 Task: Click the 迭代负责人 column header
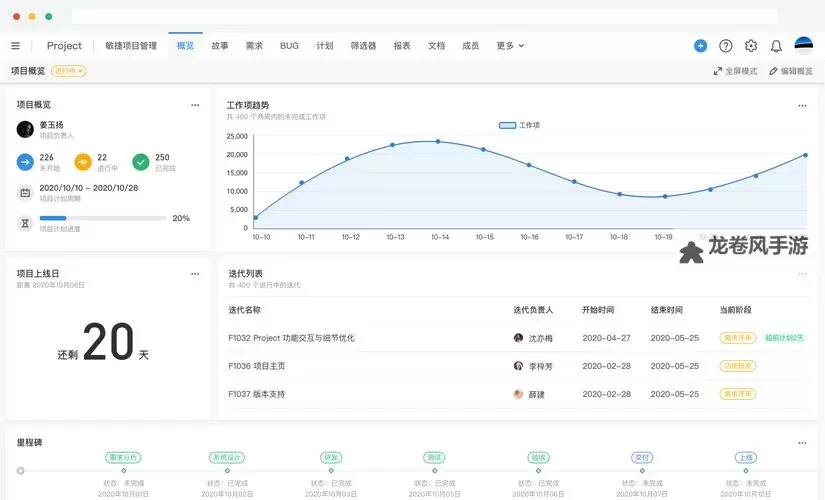533,310
